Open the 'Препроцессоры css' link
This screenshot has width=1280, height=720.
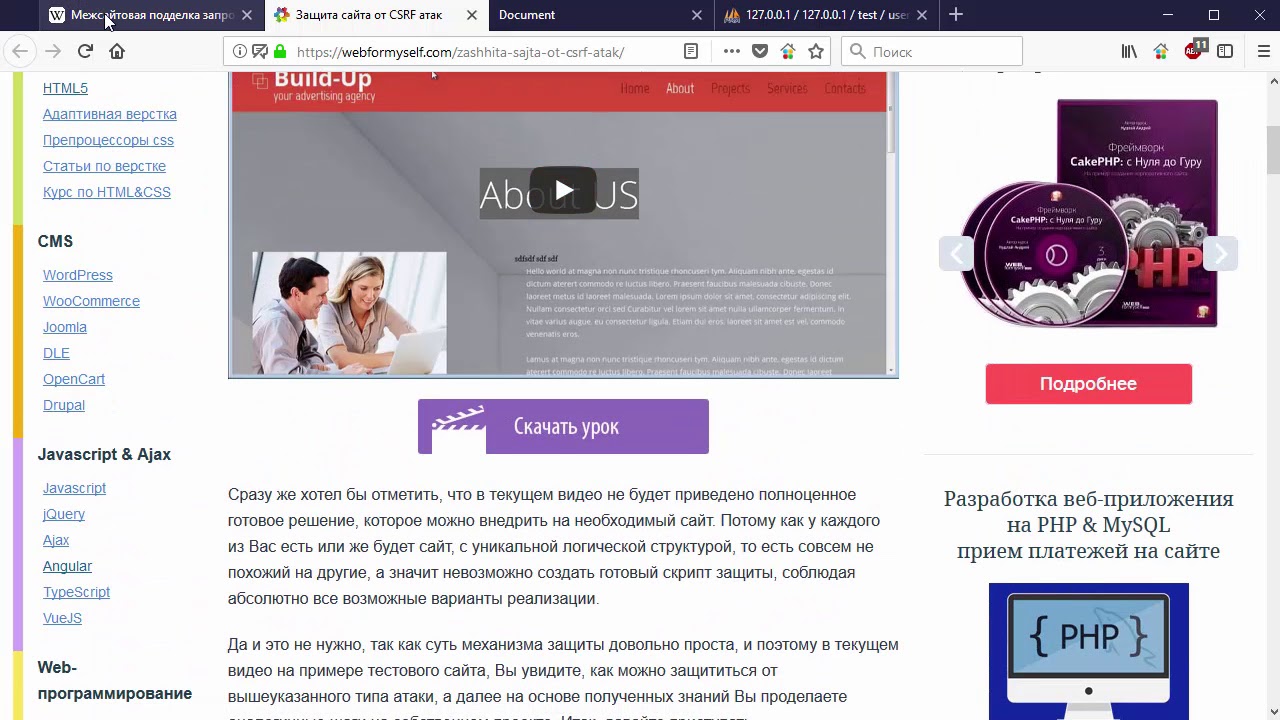coord(108,140)
